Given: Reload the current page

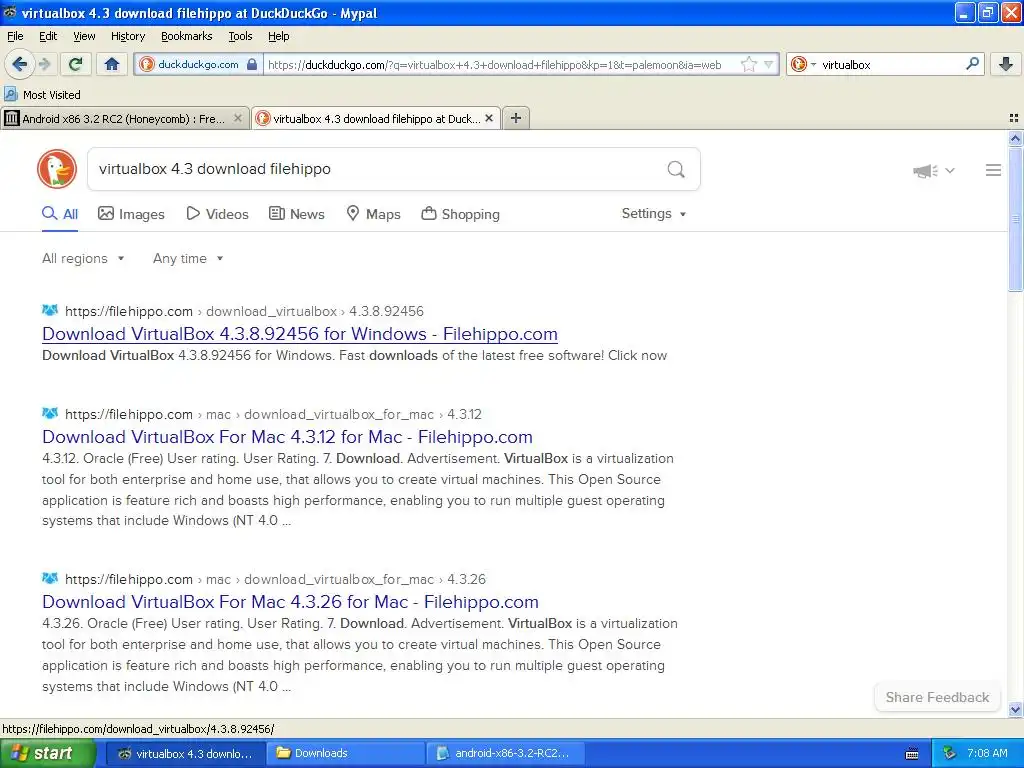Looking at the screenshot, I should (x=76, y=64).
